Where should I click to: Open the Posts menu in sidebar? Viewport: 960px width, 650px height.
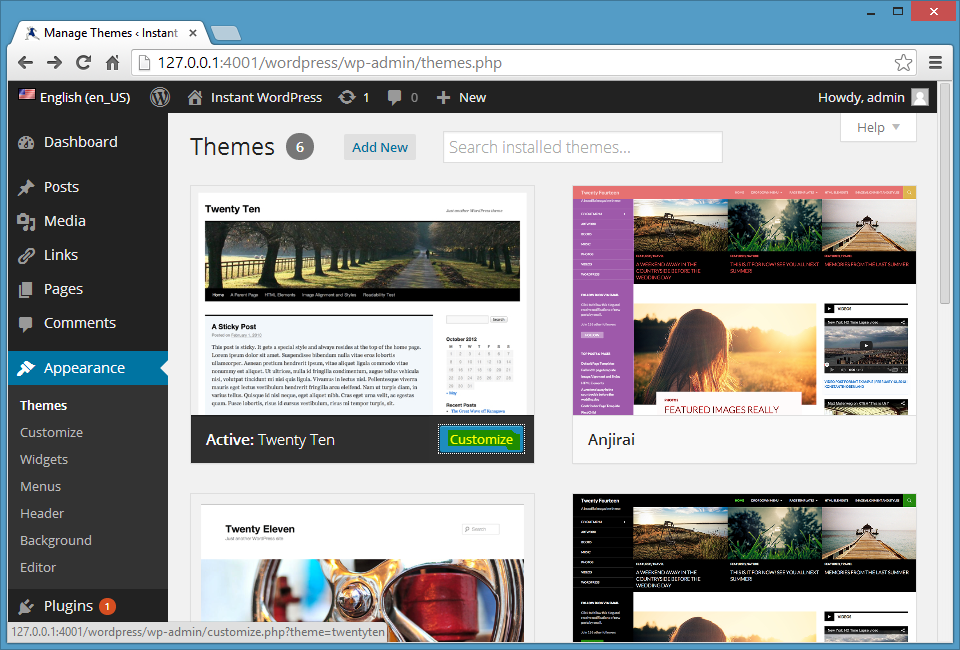61,187
